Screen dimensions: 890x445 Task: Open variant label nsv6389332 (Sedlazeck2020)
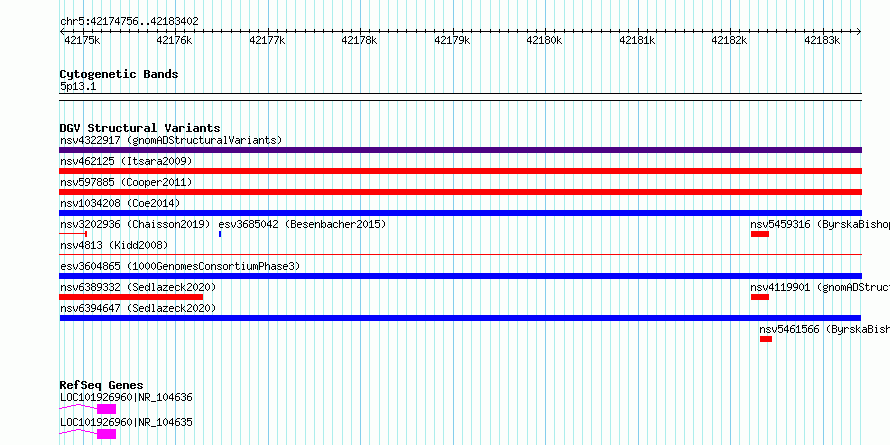click(138, 288)
